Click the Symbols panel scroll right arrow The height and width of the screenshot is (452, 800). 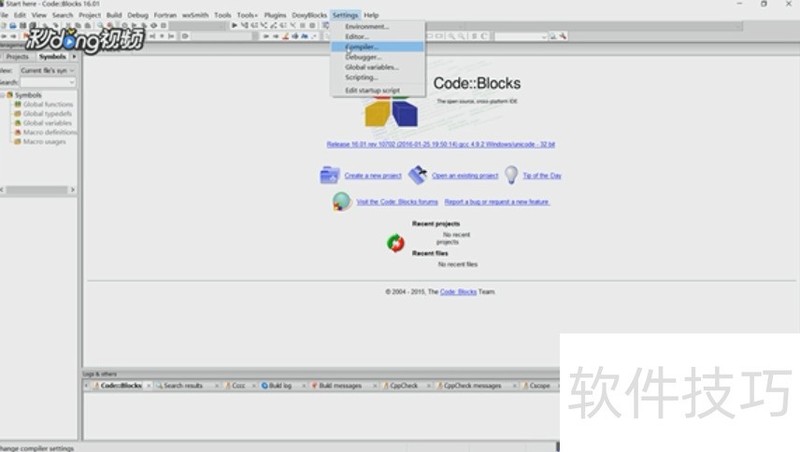pyautogui.click(x=73, y=190)
